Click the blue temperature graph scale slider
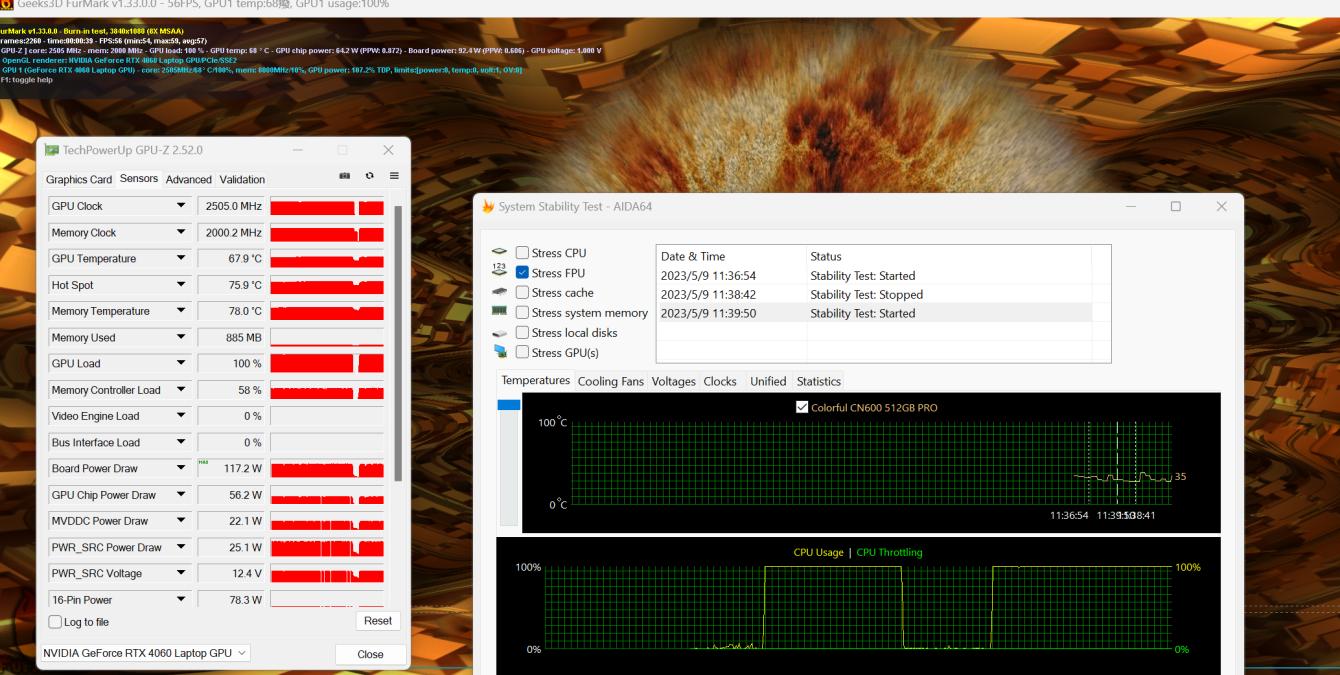Viewport: 1340px width, 675px height. click(509, 404)
